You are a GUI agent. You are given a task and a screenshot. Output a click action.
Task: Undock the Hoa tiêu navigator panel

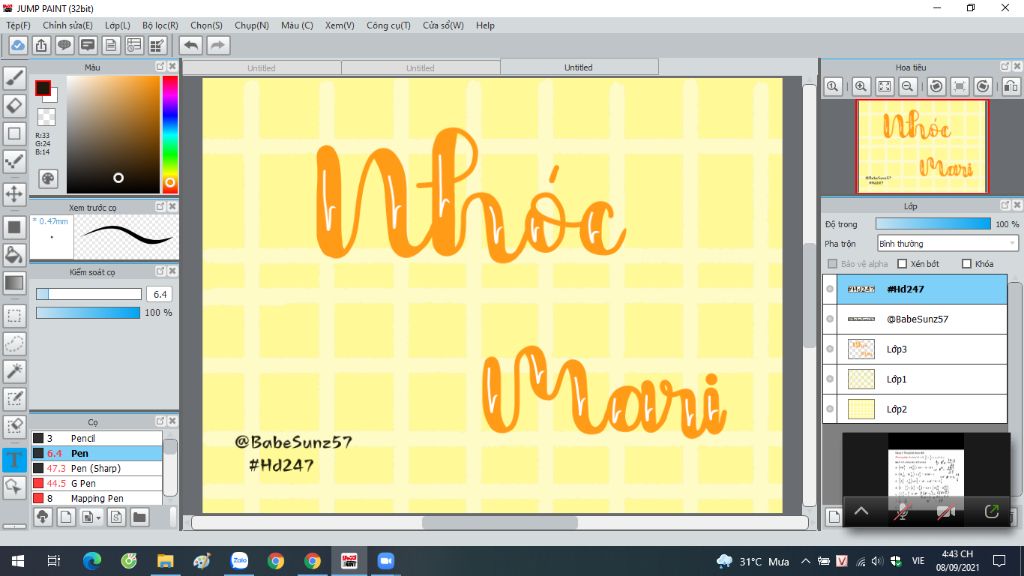[x=1005, y=67]
